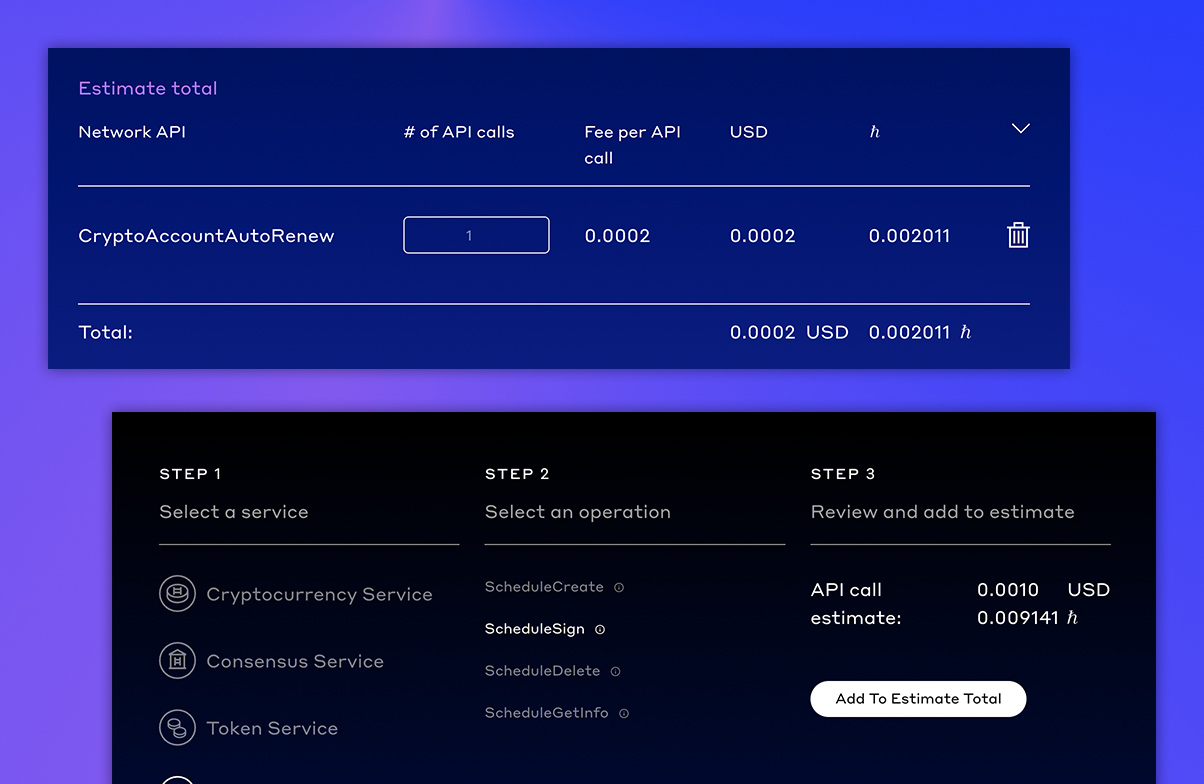Open Token Service via its coins icon
The width and height of the screenshot is (1204, 784).
click(x=177, y=728)
